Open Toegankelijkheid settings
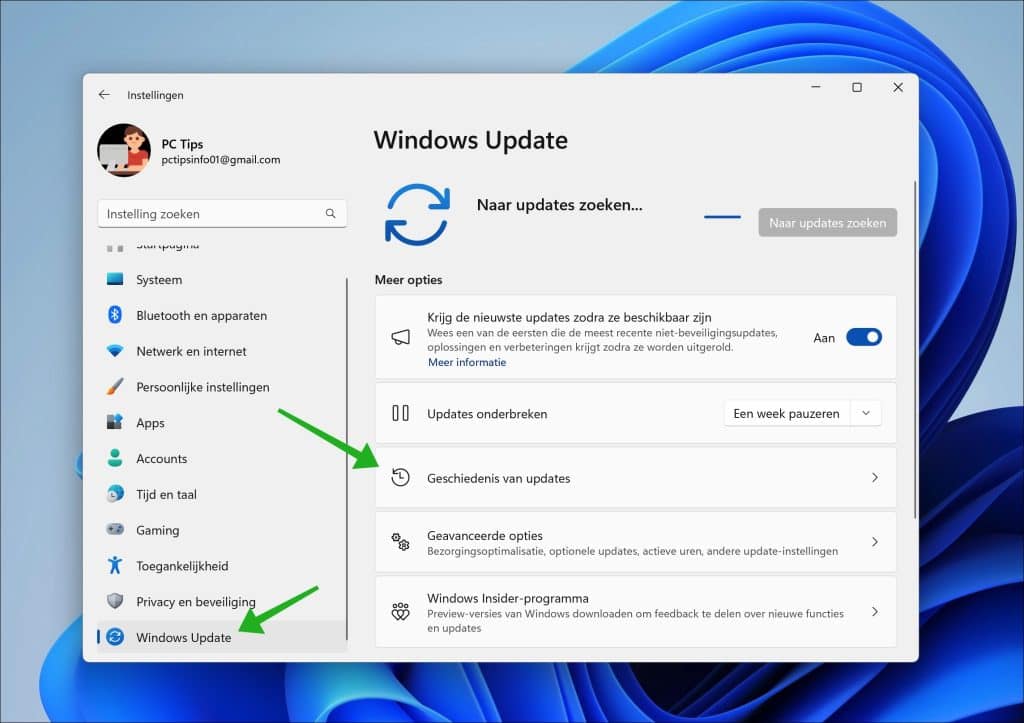The image size is (1024, 723). [221, 566]
